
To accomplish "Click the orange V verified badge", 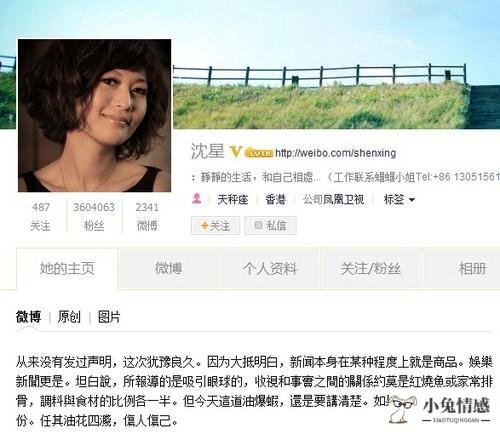I will [235, 152].
